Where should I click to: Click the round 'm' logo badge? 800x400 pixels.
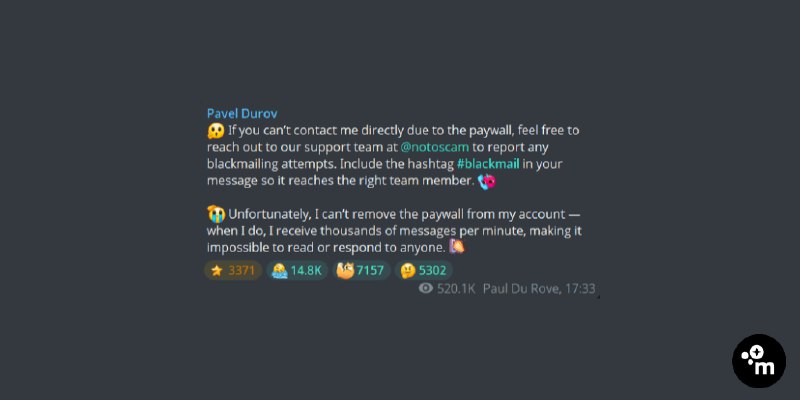[759, 361]
